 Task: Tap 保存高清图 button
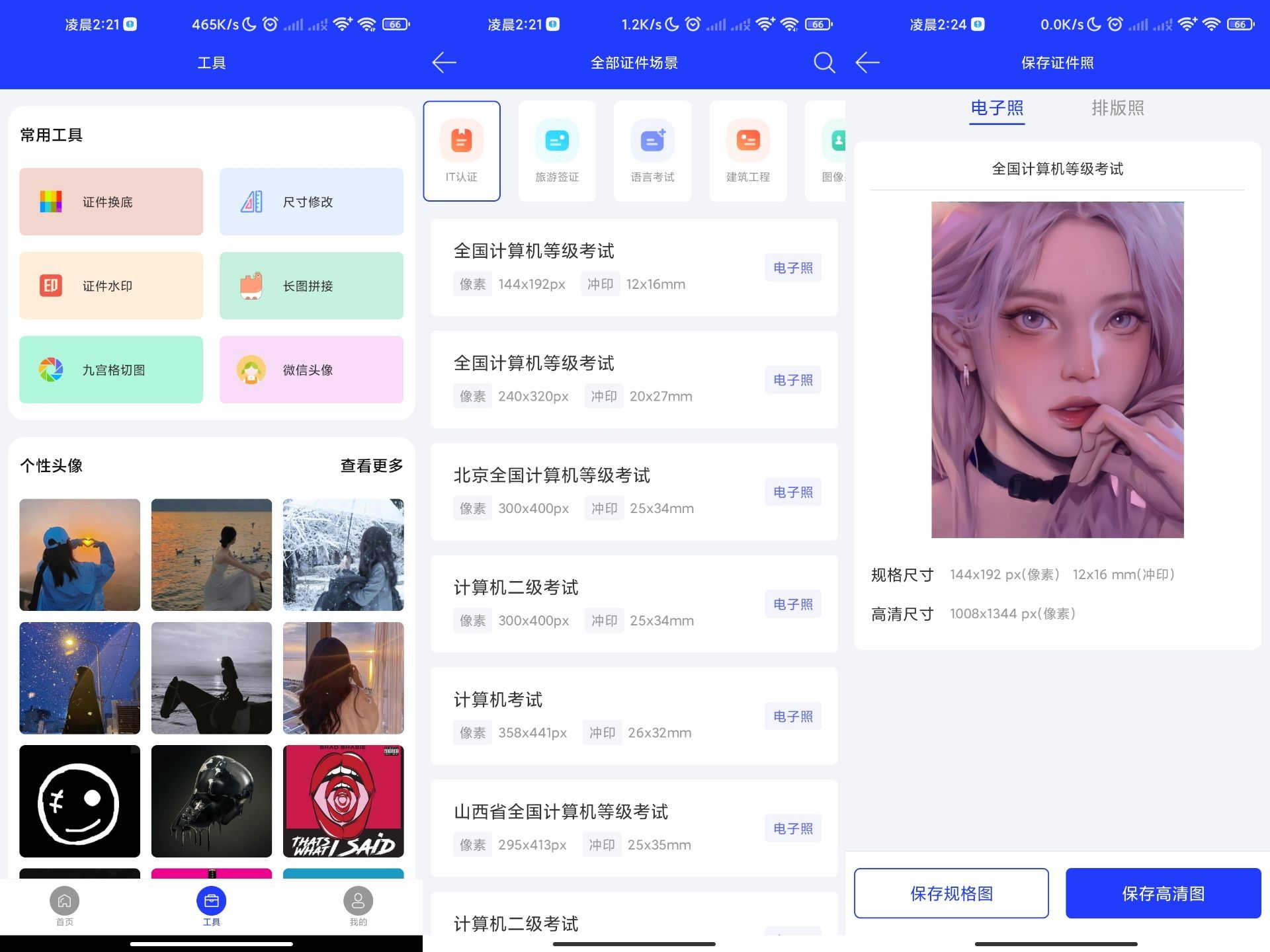click(1163, 893)
